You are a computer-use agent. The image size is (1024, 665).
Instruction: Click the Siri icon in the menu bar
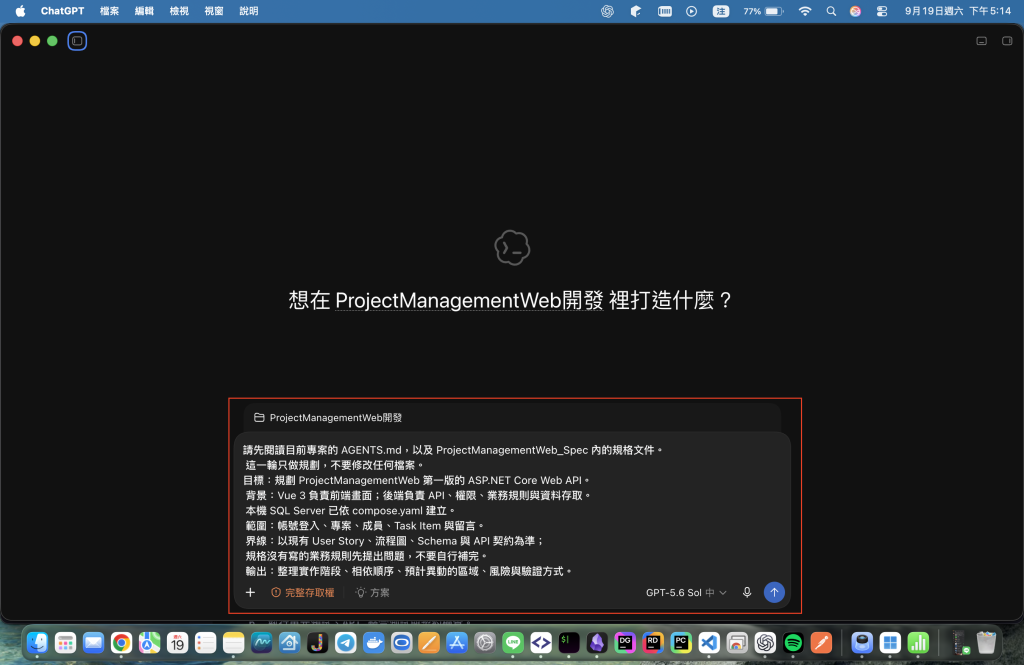pos(855,11)
